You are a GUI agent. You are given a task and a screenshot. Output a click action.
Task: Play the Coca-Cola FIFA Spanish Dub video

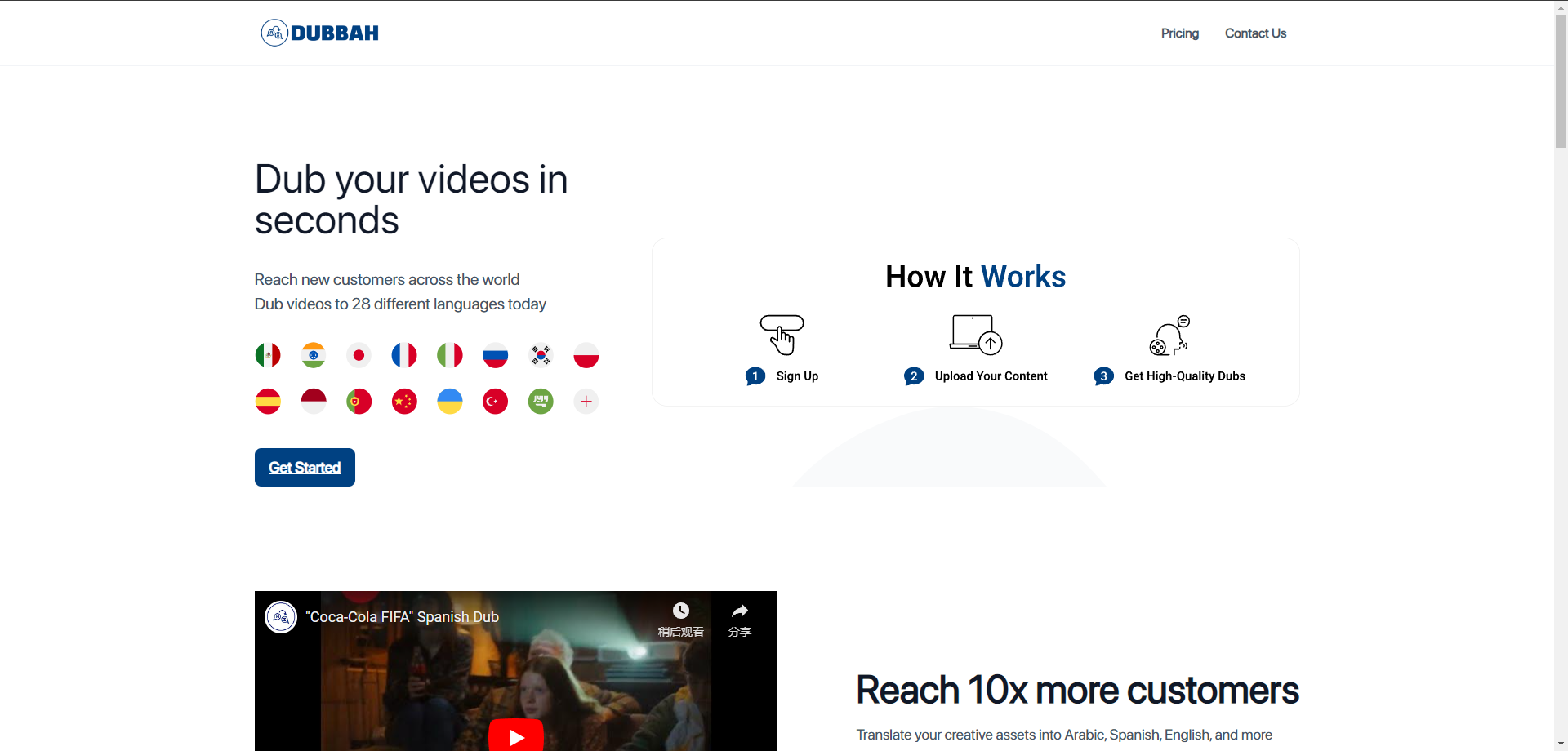516,735
